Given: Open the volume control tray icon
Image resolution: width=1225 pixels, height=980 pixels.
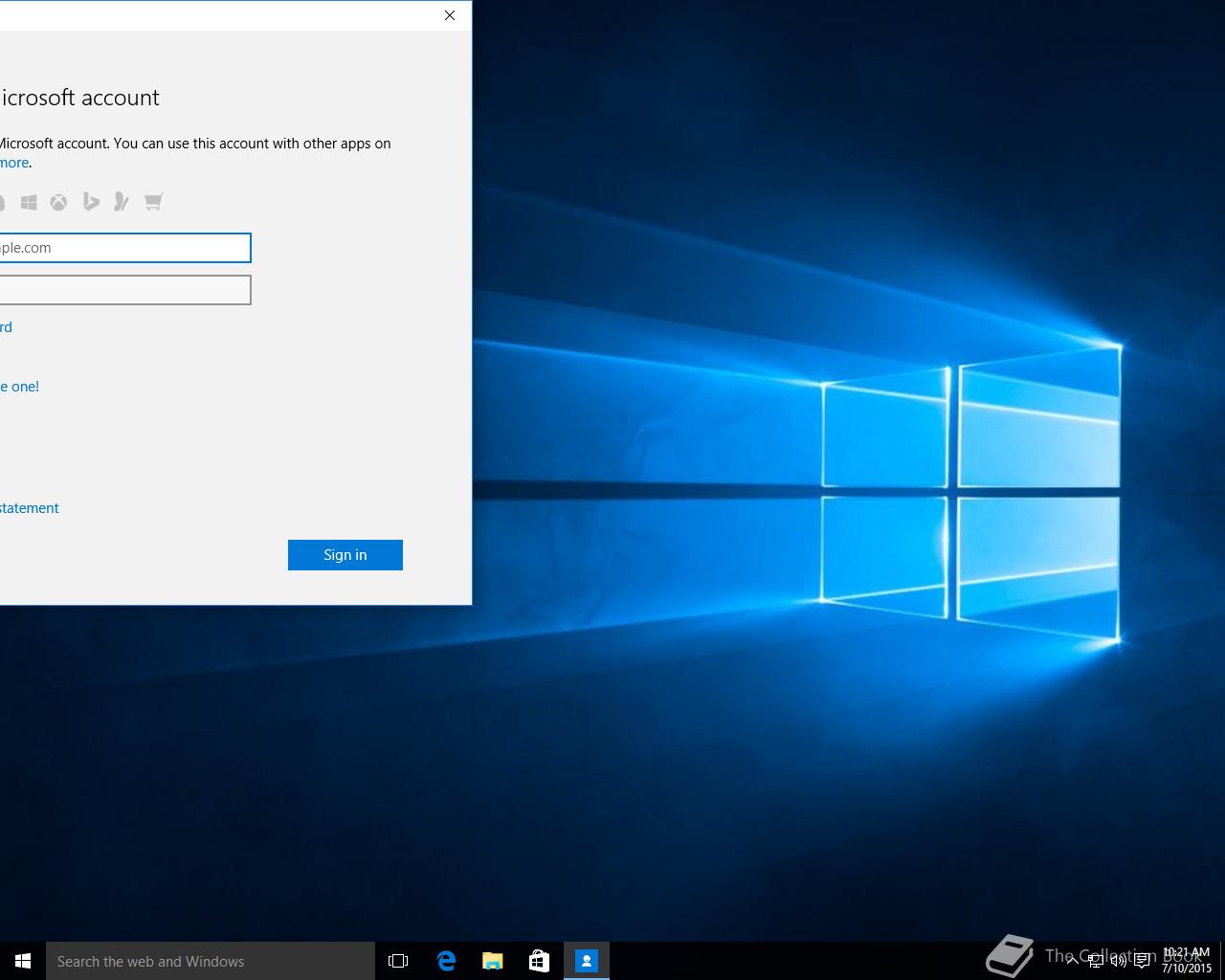Looking at the screenshot, I should point(1119,961).
